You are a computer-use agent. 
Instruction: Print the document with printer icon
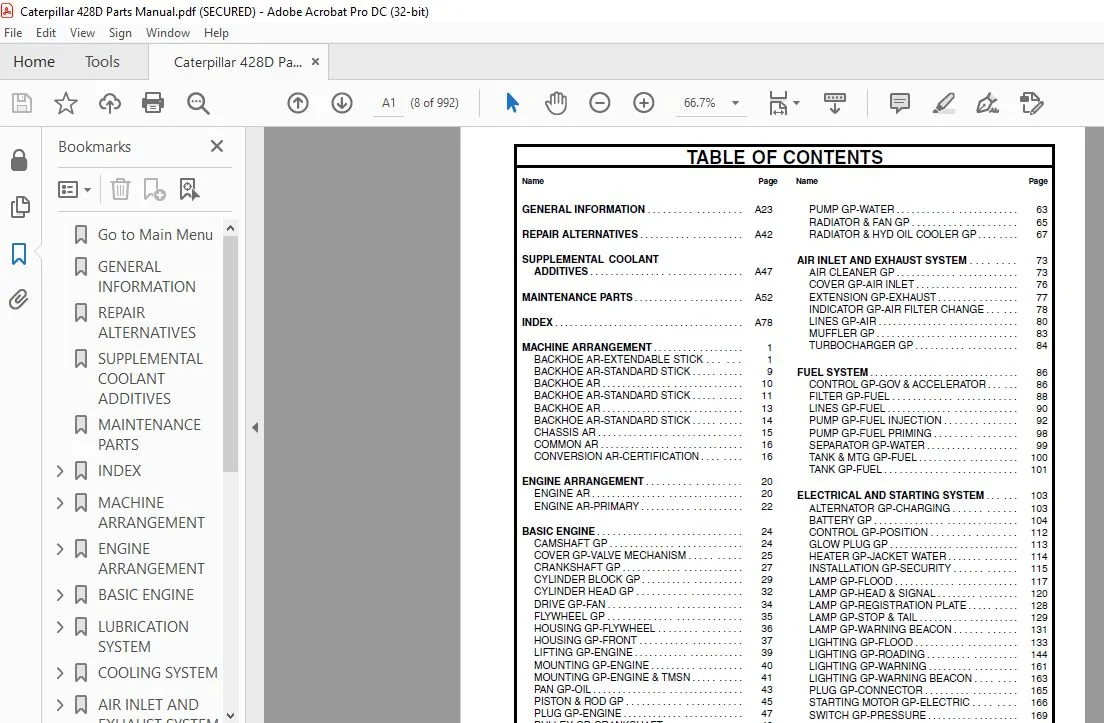click(x=153, y=103)
